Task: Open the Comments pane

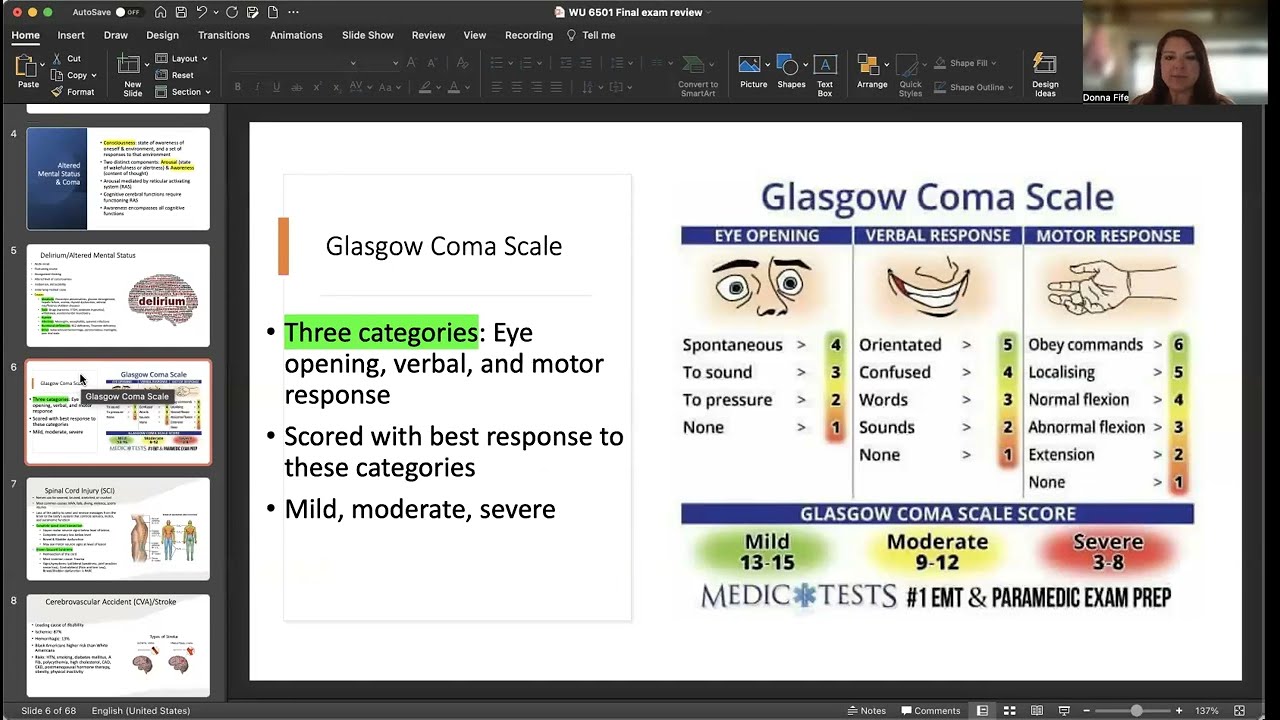Action: pyautogui.click(x=929, y=711)
